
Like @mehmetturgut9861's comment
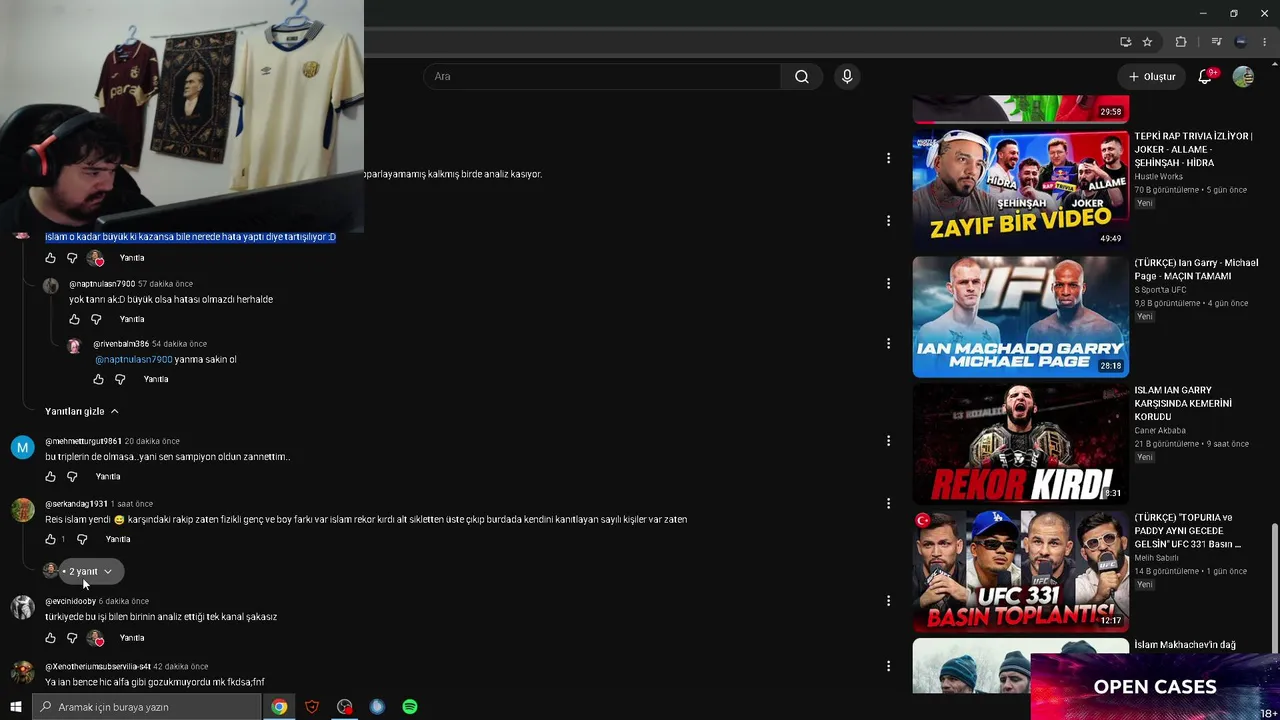50,477
